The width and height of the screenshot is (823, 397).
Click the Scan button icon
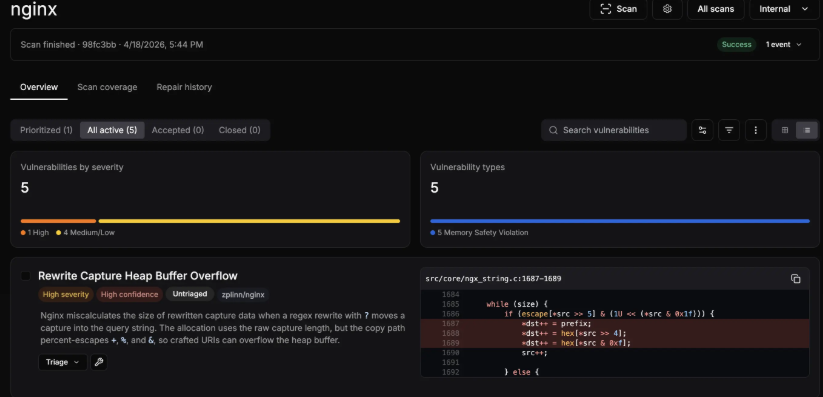[x=606, y=9]
